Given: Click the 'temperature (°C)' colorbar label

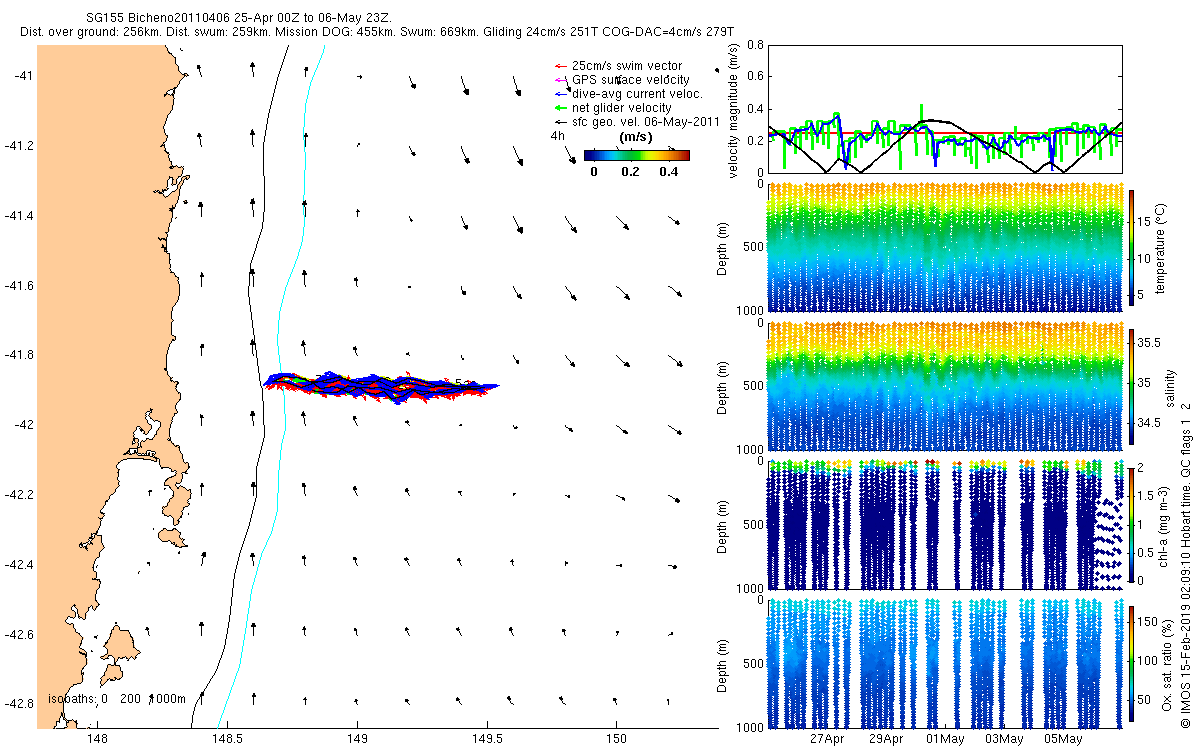Looking at the screenshot, I should 1163,247.
